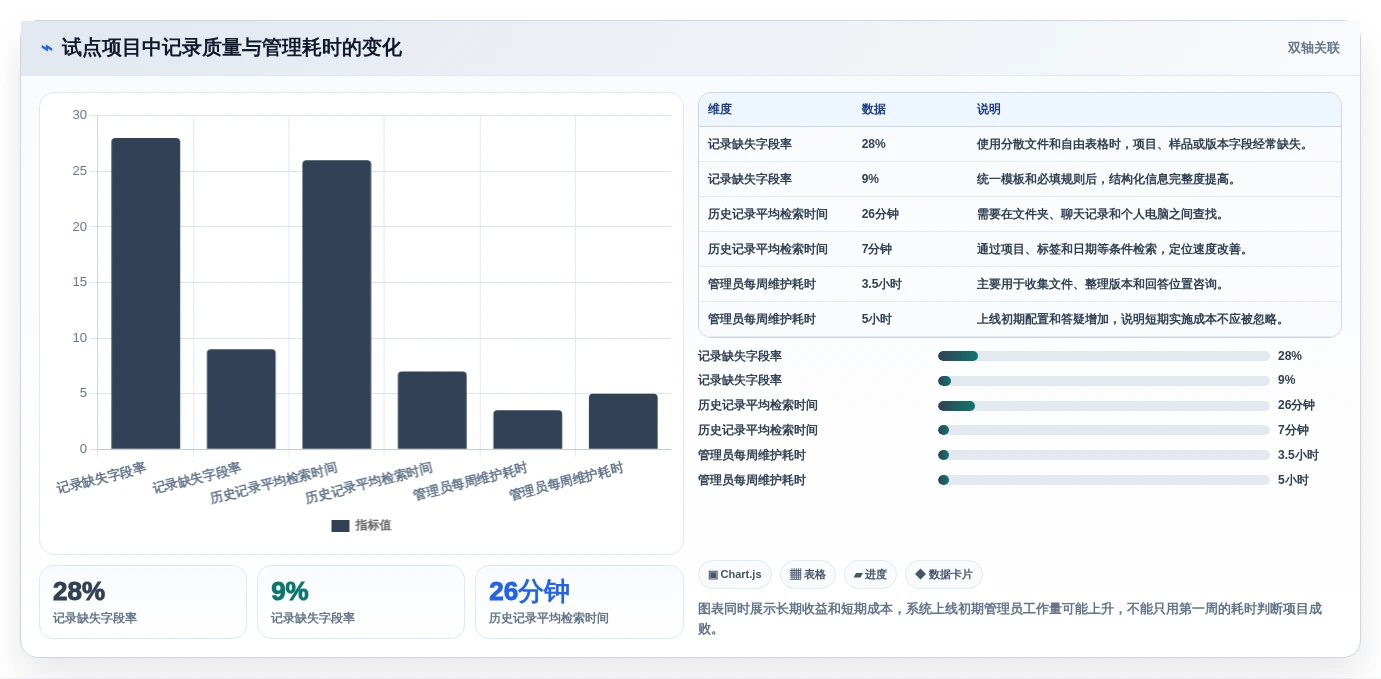Click the 进度 tag chip
The image size is (1381, 679).
870,574
